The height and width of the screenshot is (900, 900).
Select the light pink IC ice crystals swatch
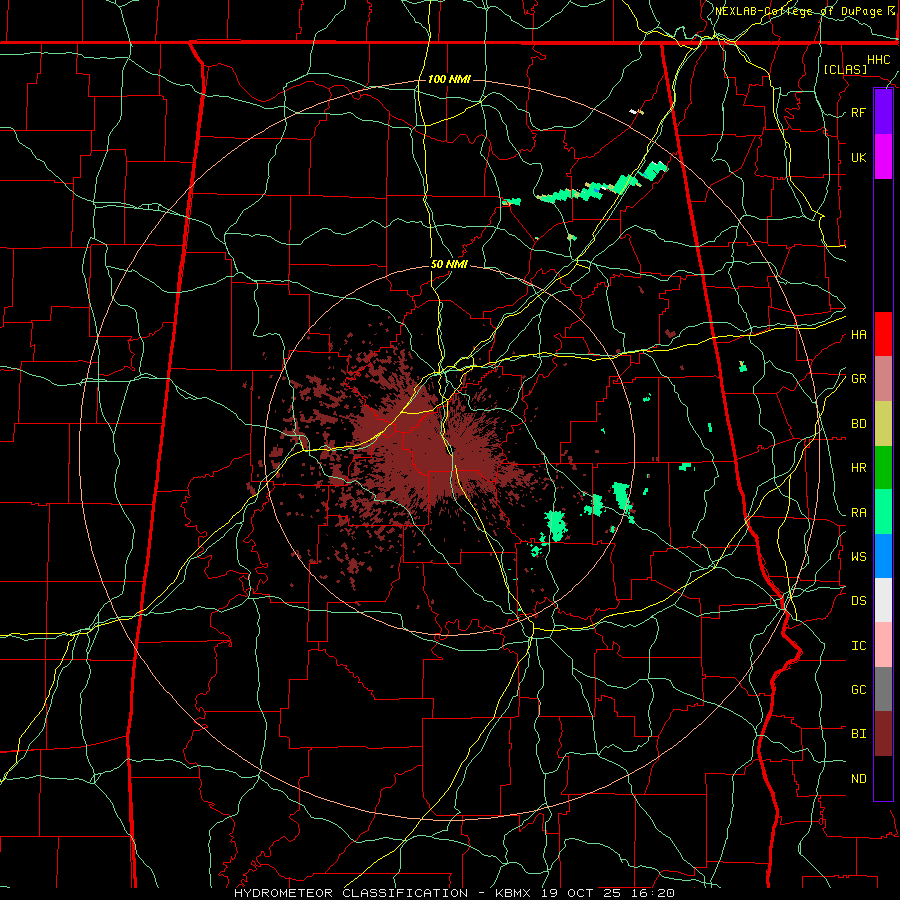pyautogui.click(x=883, y=645)
